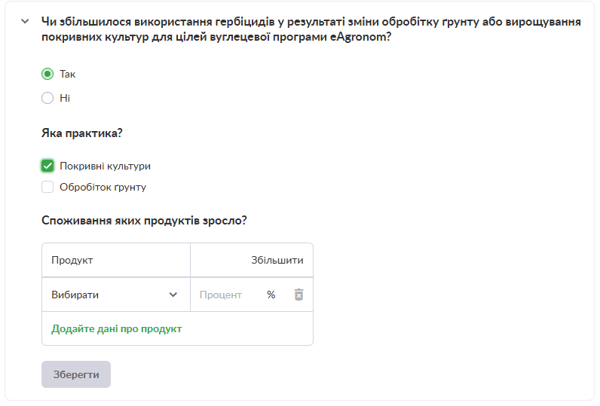Screen dimensions: 600x406
Task: Click the "Покривні культури" label text
Action: point(105,166)
